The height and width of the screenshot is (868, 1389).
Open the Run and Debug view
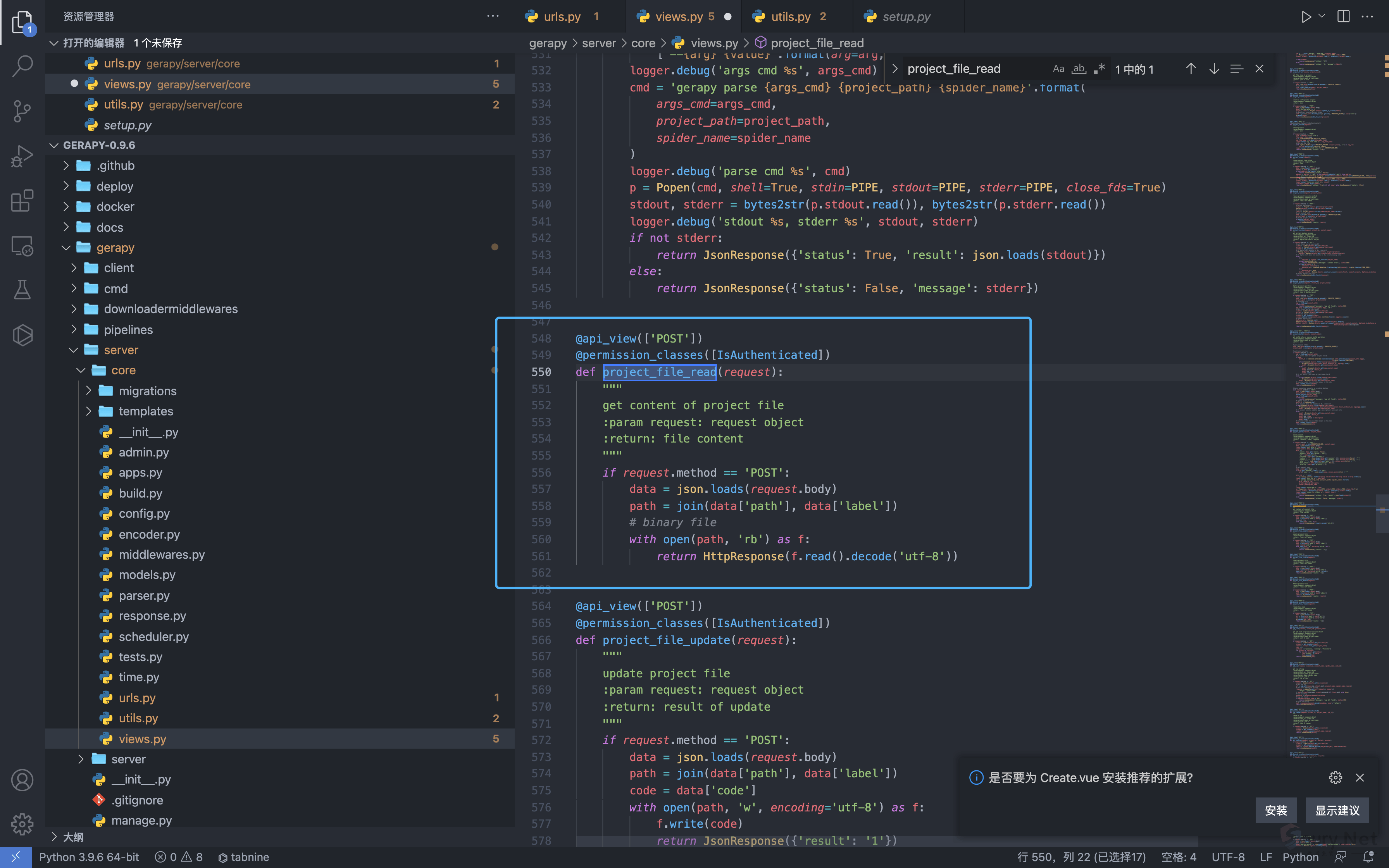[22, 156]
